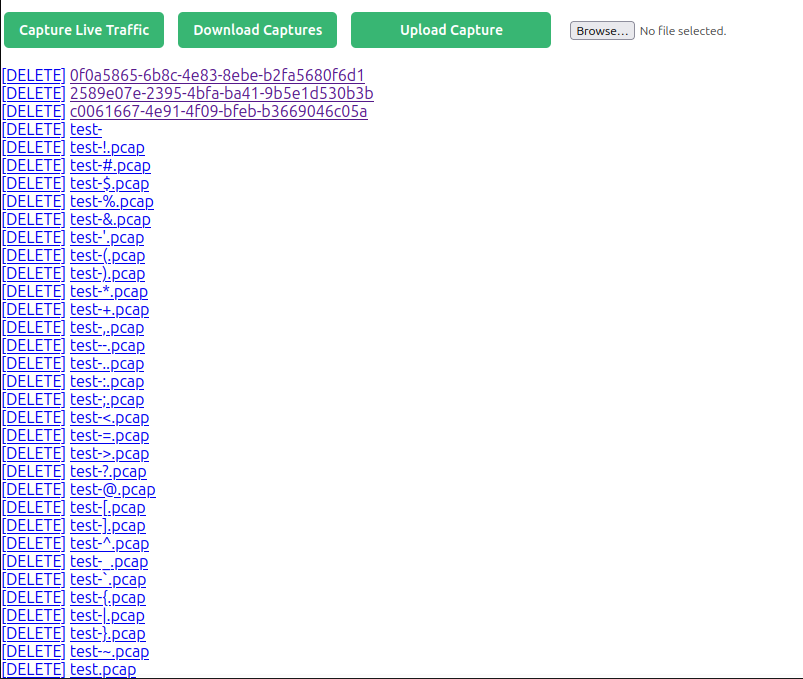Open the test-{.pcap file
This screenshot has height=679, width=803.
pos(107,597)
